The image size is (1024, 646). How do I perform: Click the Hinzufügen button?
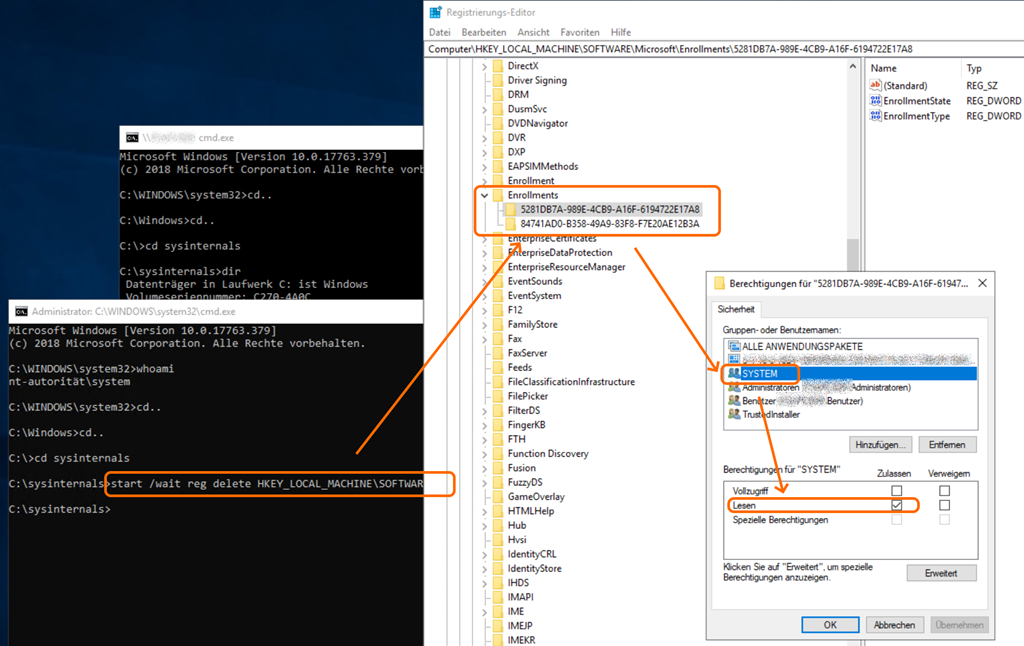click(880, 444)
